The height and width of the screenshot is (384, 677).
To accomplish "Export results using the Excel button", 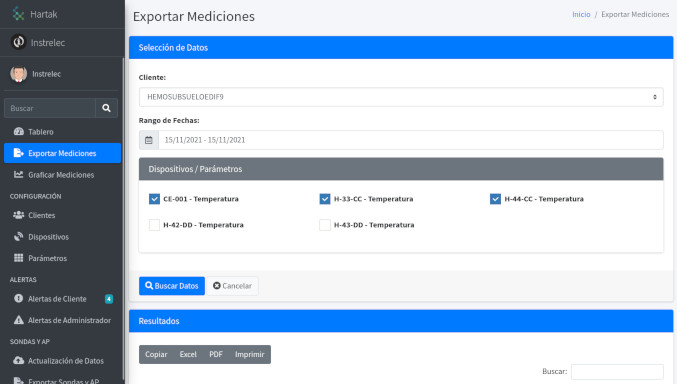I will [x=188, y=354].
